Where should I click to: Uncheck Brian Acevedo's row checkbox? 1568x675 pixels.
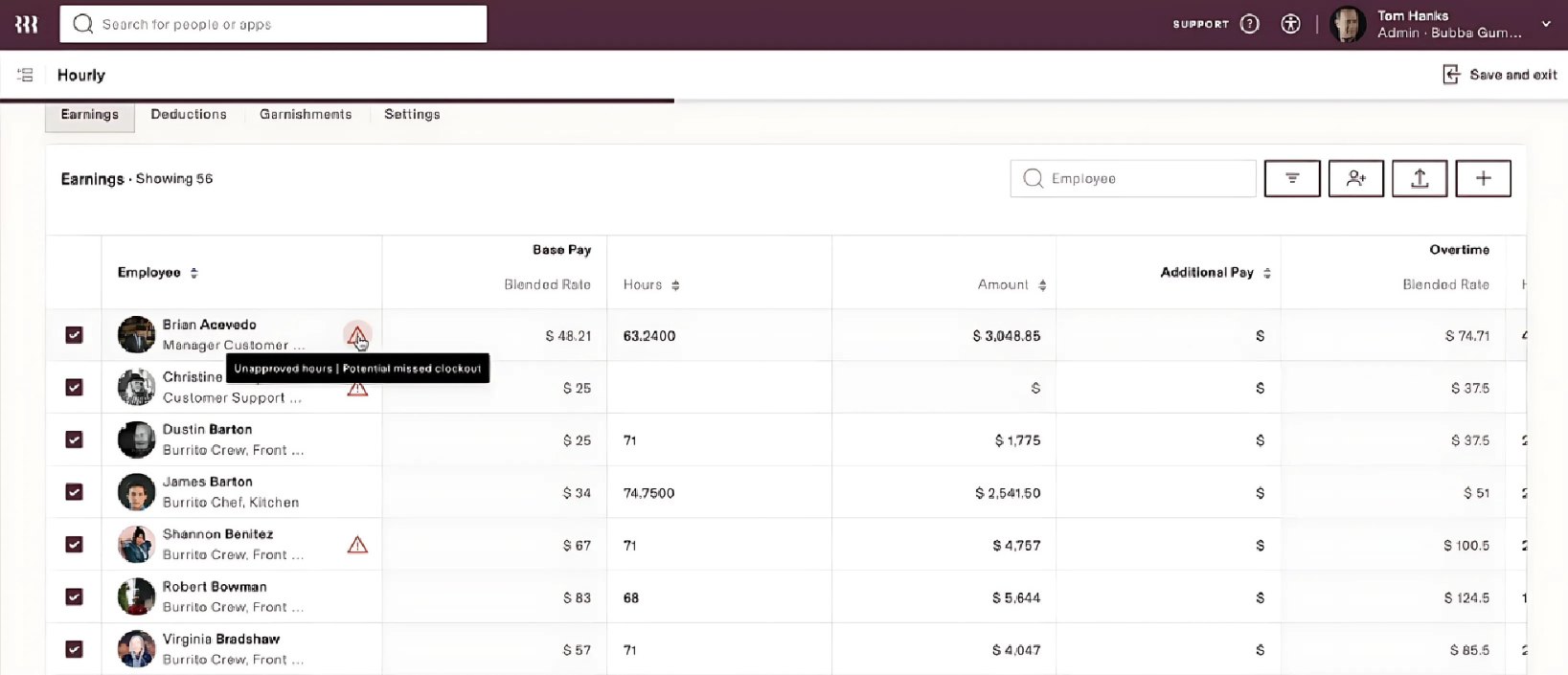(x=74, y=335)
